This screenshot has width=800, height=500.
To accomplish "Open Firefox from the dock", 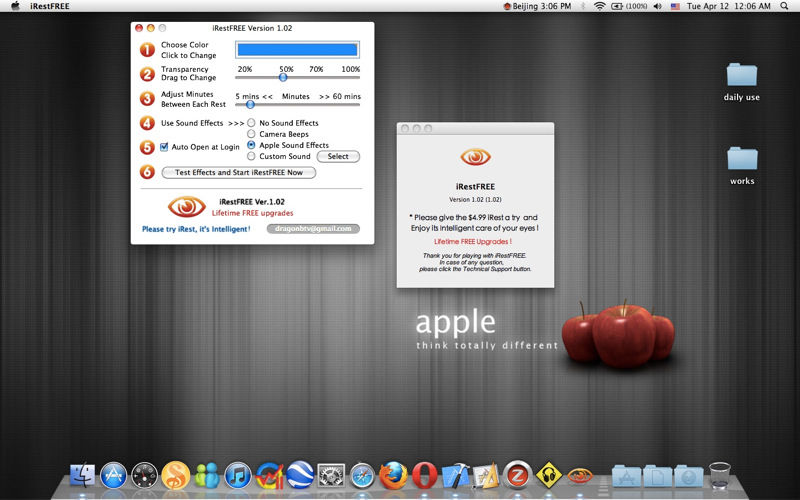I will tap(393, 475).
